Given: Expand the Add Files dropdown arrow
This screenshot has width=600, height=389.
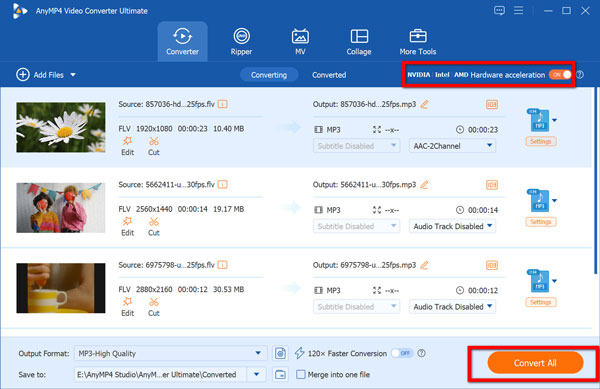Looking at the screenshot, I should [73, 75].
